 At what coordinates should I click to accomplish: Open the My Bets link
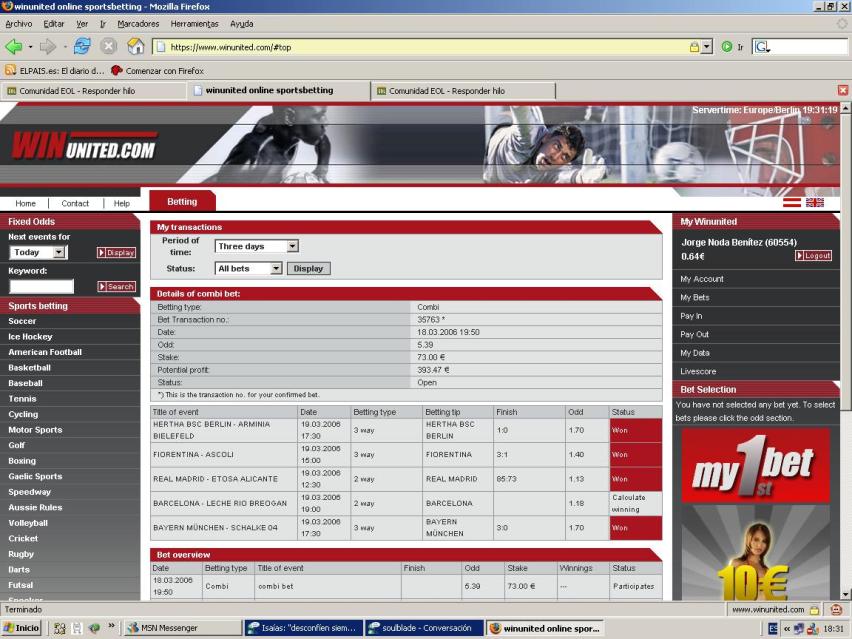tap(695, 297)
